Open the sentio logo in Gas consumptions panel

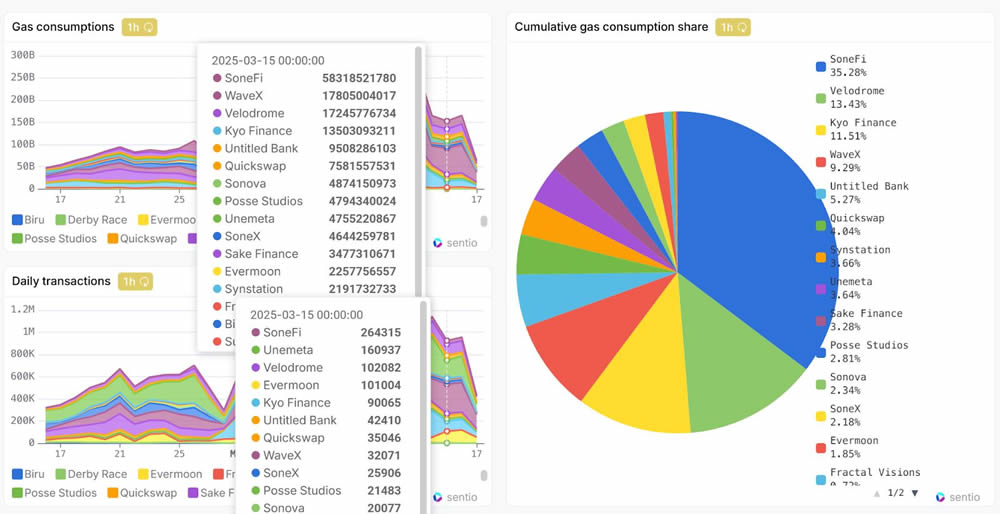[455, 242]
